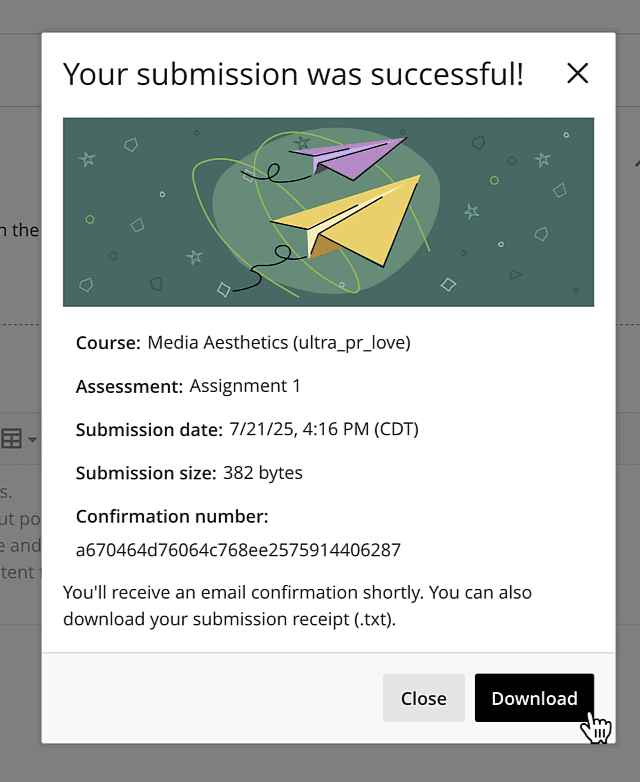Click the course name Media Aesthetics
The image size is (640, 782).
[279, 343]
